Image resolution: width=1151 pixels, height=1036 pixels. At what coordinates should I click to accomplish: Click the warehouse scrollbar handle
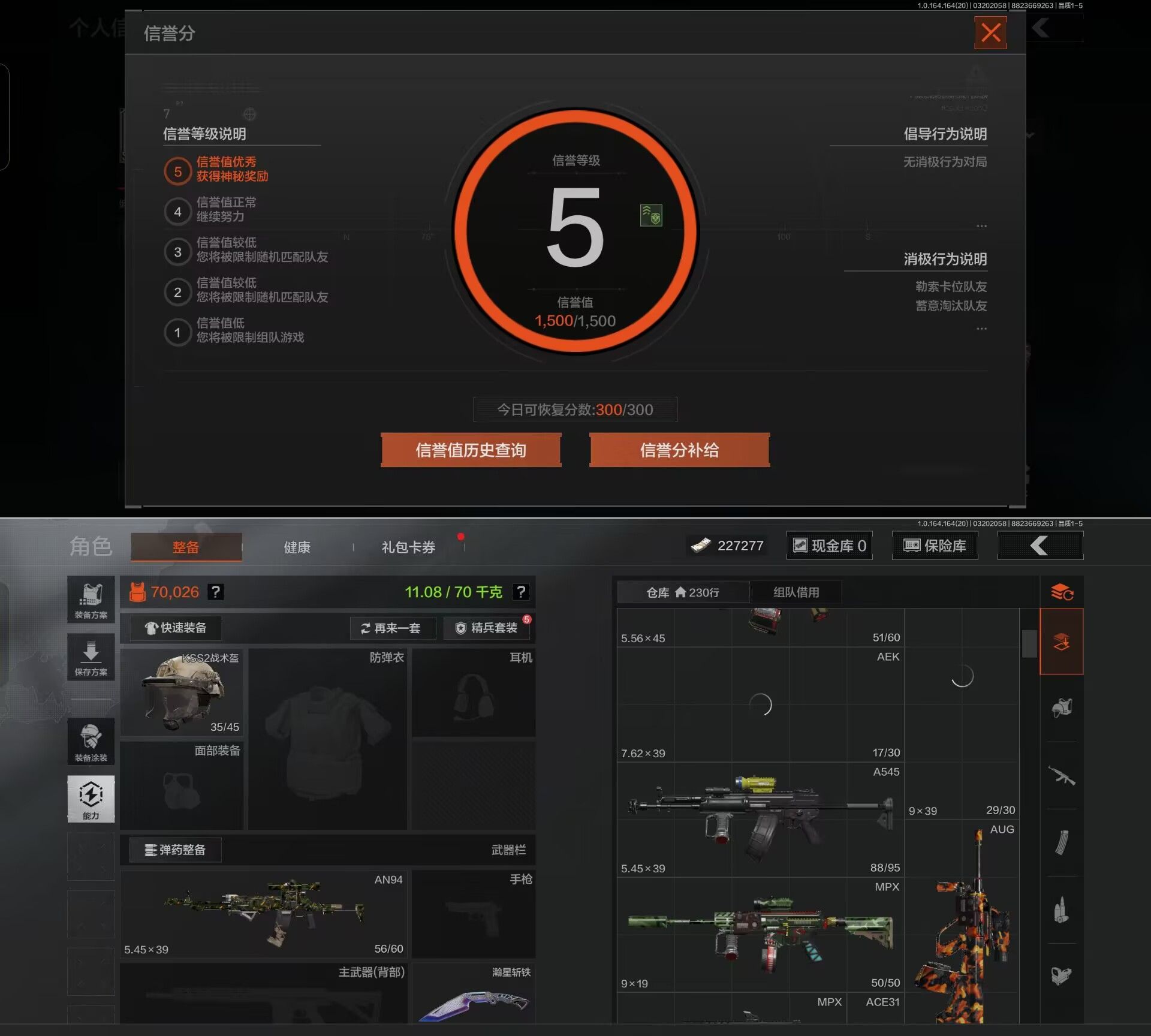click(x=1029, y=644)
